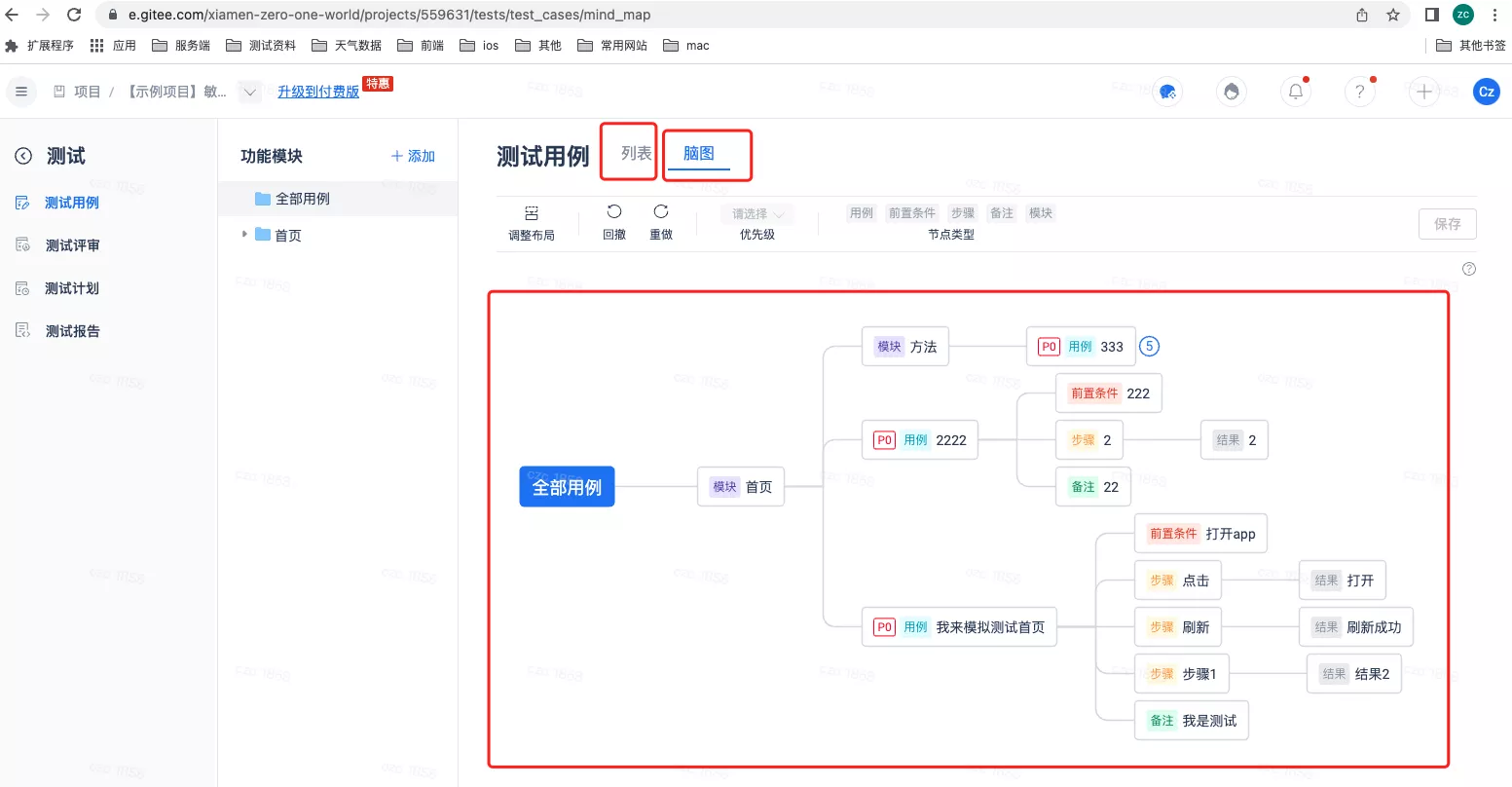Toggle the hamburger side menu

point(21,92)
